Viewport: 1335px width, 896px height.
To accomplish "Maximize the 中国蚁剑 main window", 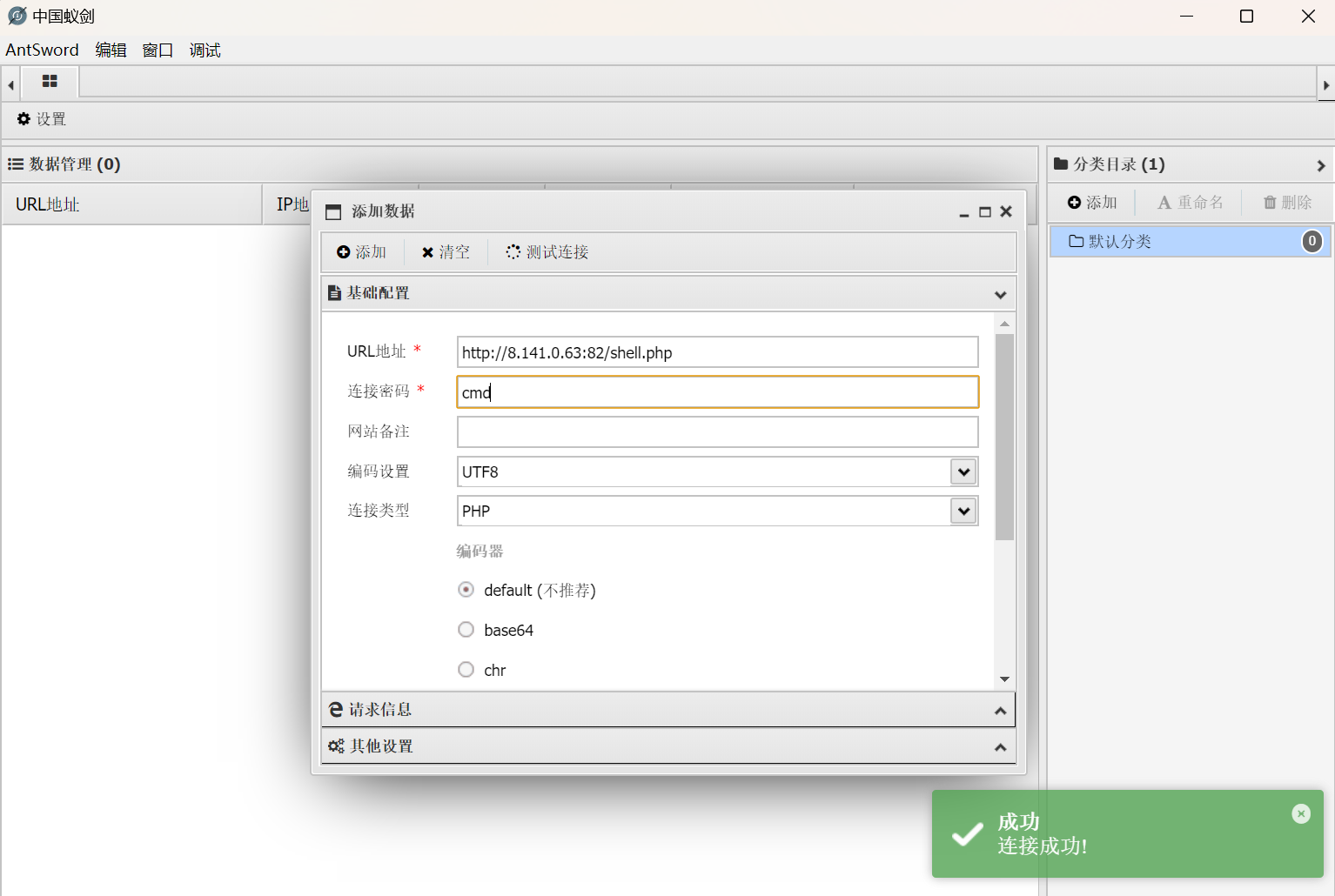I will 1246,17.
